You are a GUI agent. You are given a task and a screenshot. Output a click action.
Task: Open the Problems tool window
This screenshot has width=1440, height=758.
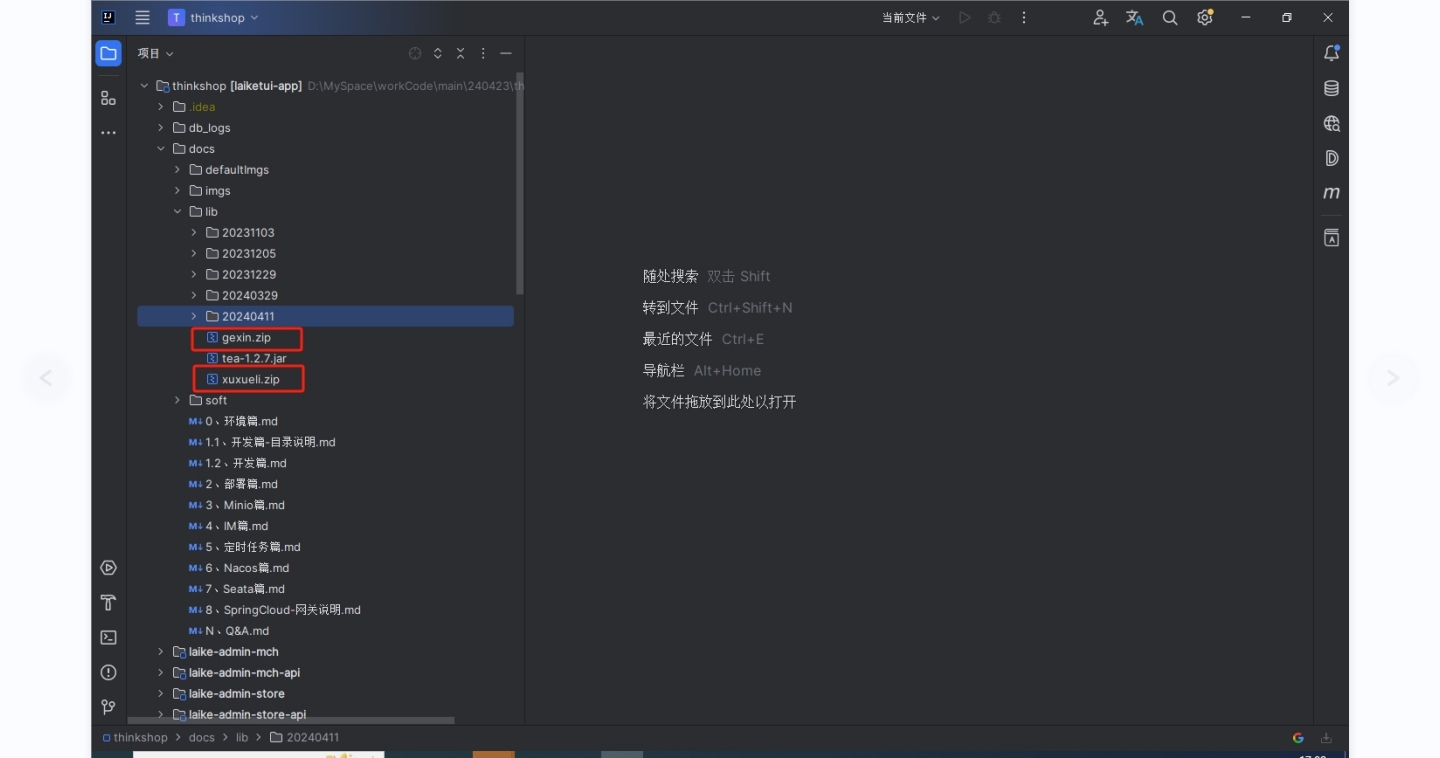click(x=108, y=672)
